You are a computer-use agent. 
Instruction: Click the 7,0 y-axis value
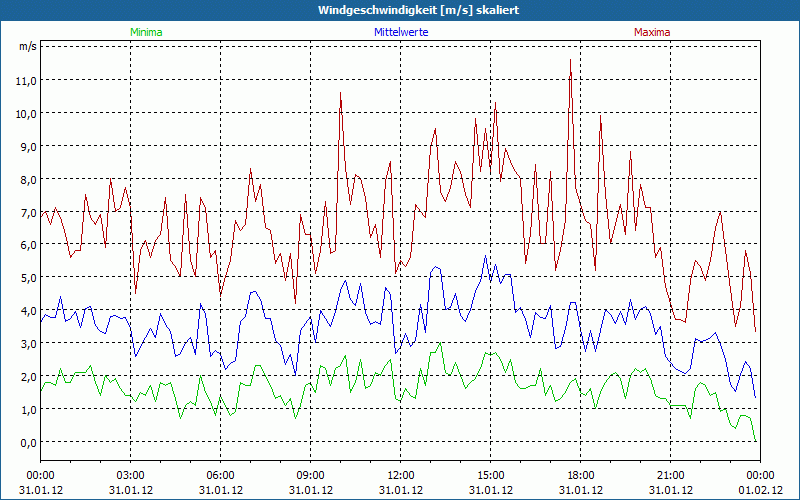pos(28,212)
